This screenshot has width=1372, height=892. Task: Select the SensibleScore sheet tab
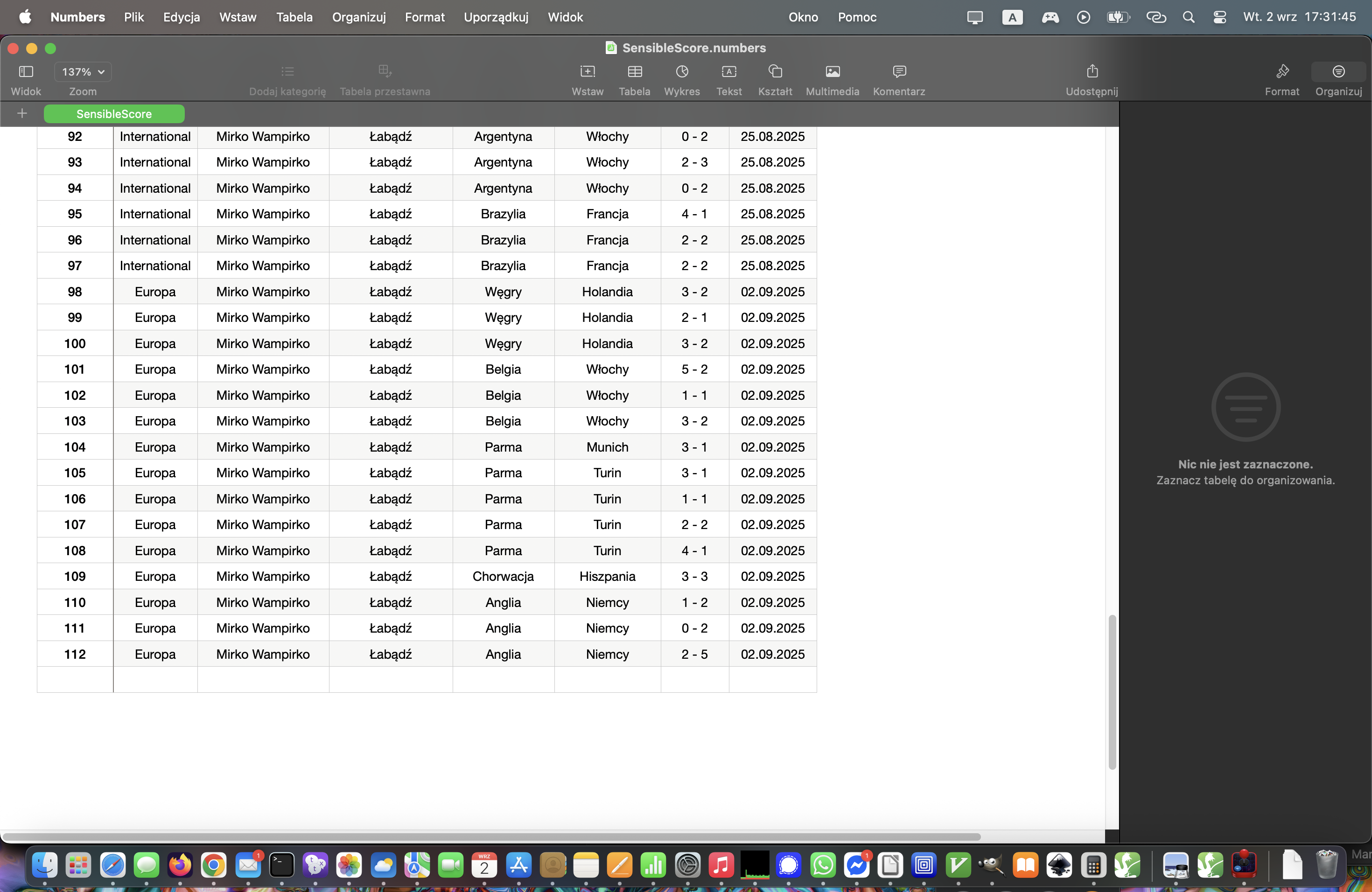[114, 114]
